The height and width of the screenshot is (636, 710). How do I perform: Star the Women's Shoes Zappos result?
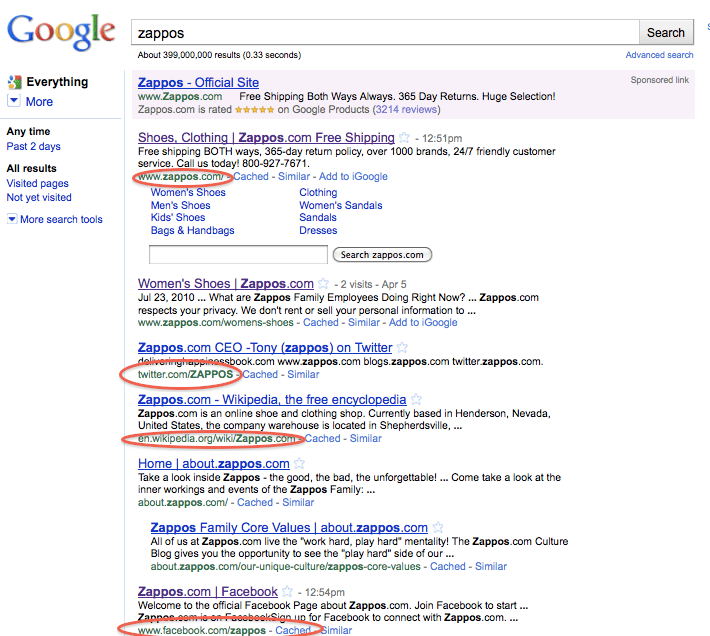323,284
